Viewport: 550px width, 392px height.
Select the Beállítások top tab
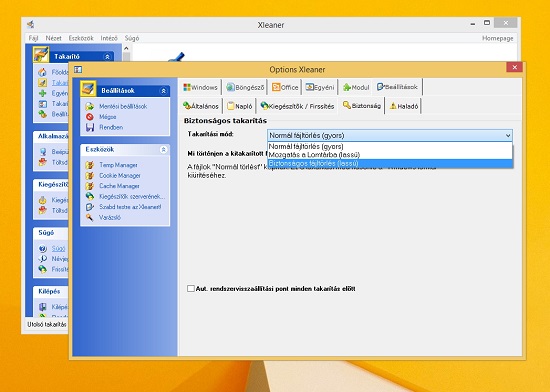pos(397,87)
